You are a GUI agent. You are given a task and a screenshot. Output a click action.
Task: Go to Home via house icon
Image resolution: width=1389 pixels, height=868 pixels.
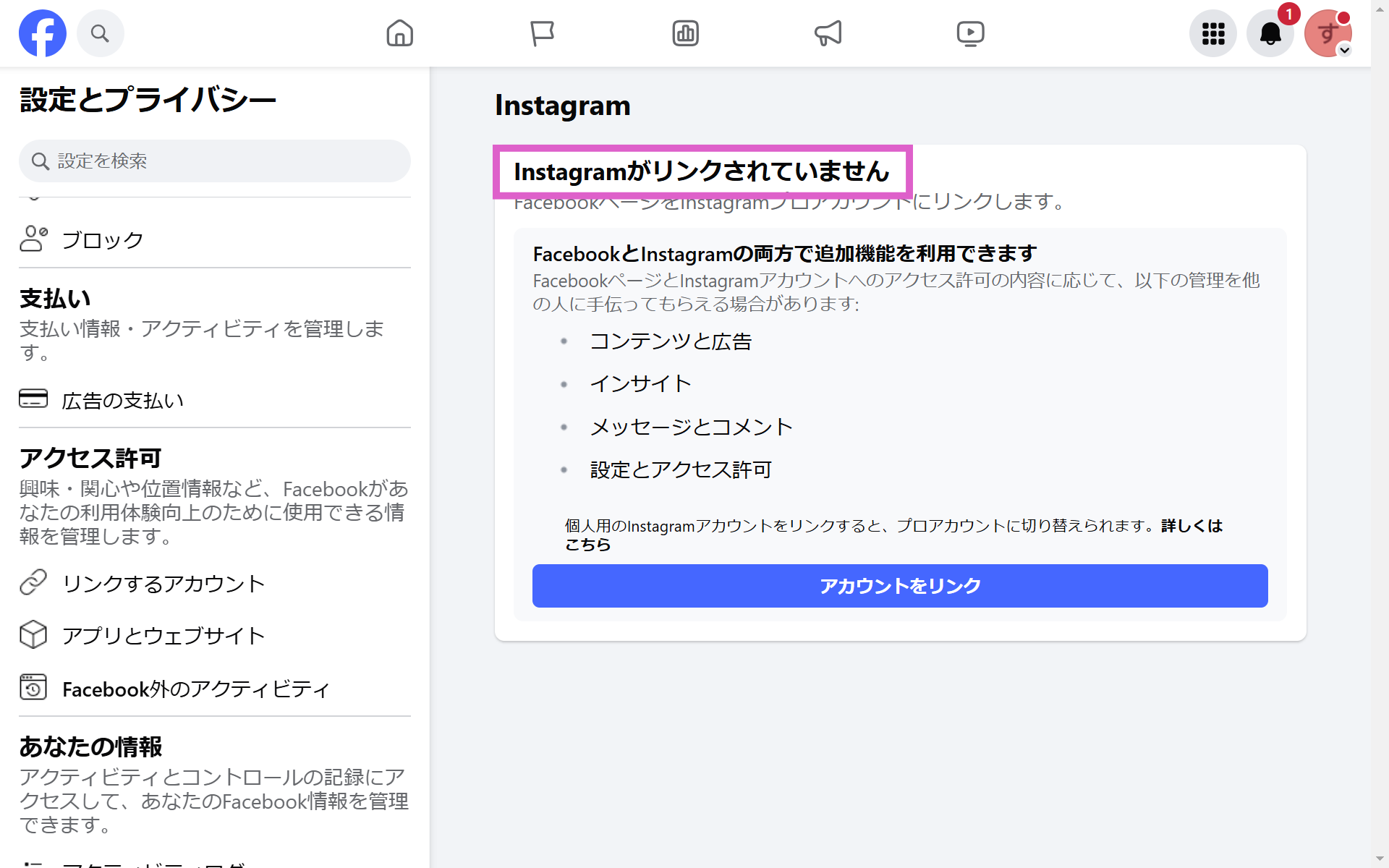point(399,33)
